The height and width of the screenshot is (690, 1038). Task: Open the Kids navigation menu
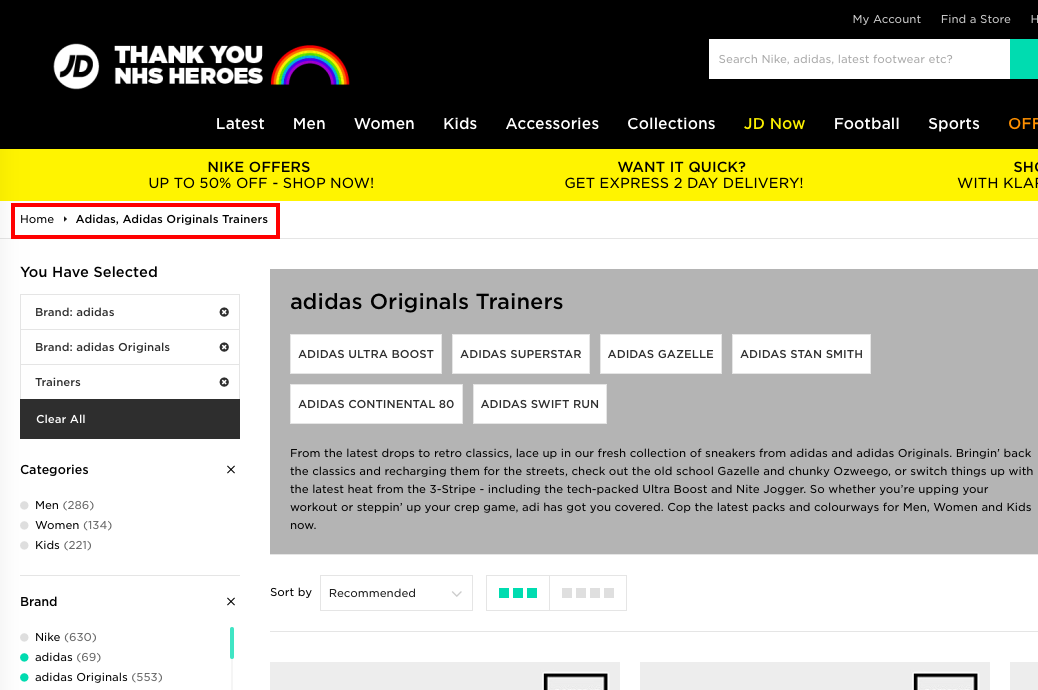tap(460, 124)
